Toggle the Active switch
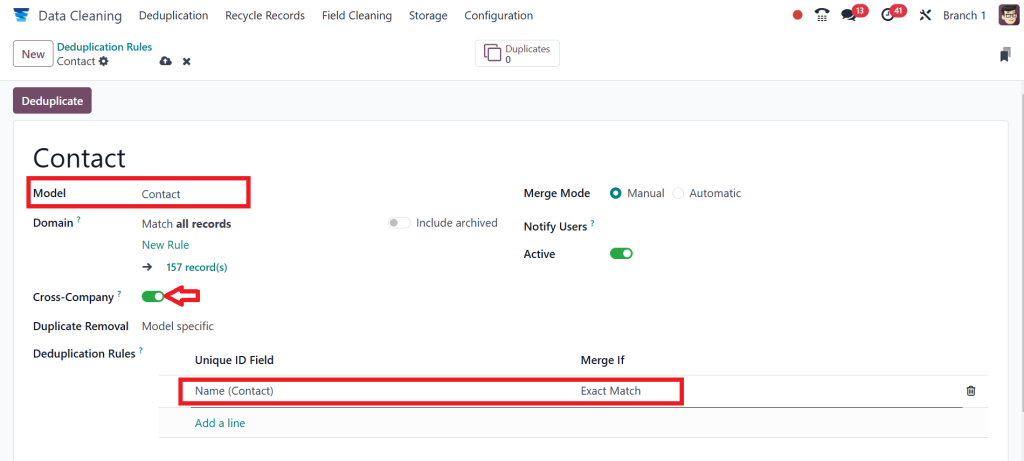 (x=621, y=253)
